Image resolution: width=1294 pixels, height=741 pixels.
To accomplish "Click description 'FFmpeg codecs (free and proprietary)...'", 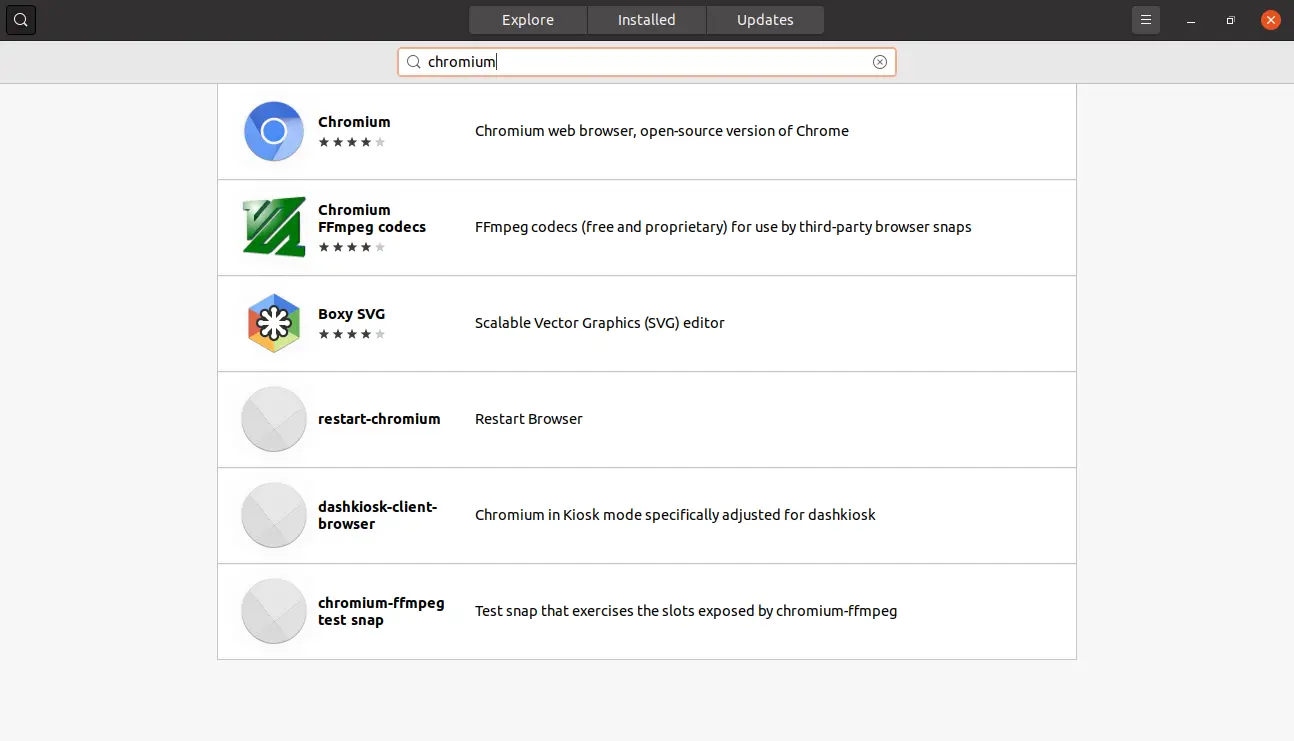I will click(x=723, y=227).
